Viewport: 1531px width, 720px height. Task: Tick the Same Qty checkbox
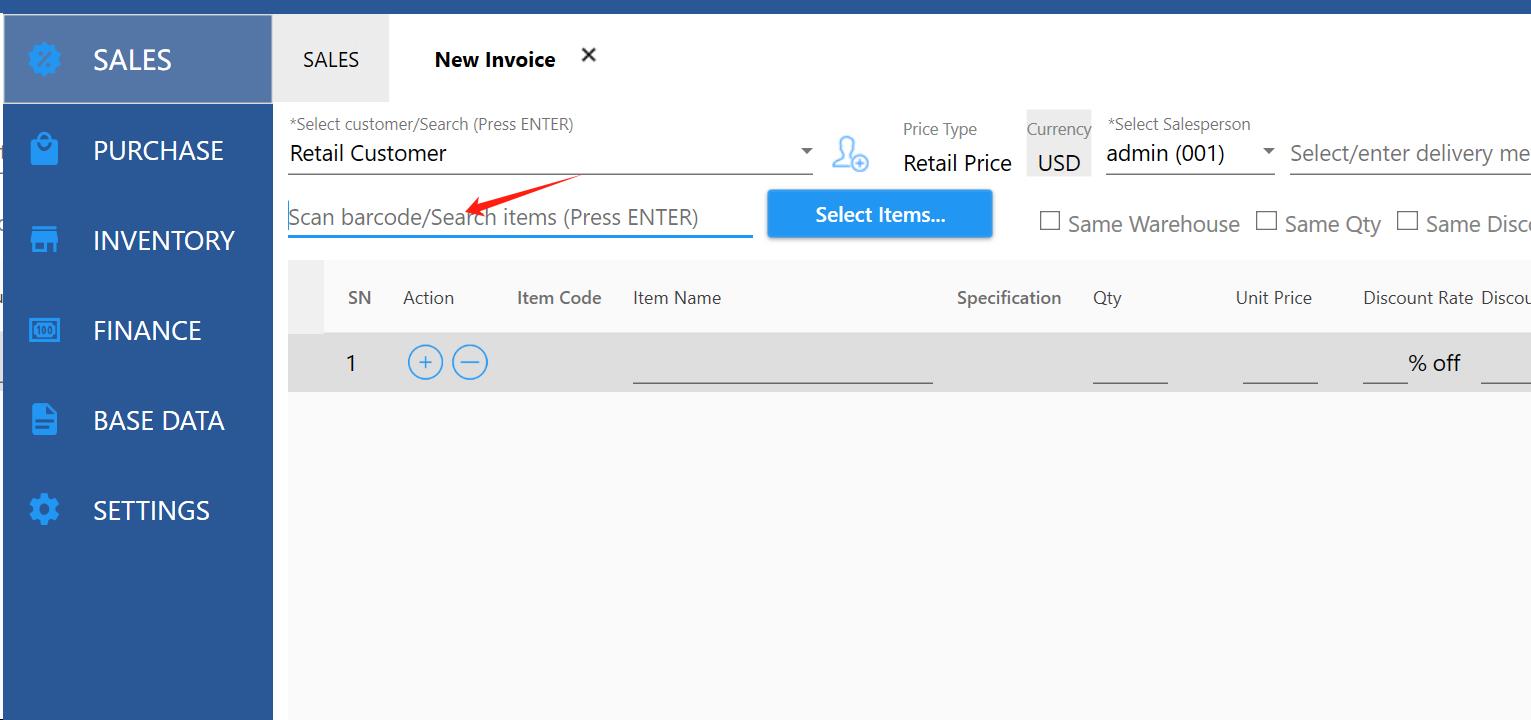click(1267, 221)
